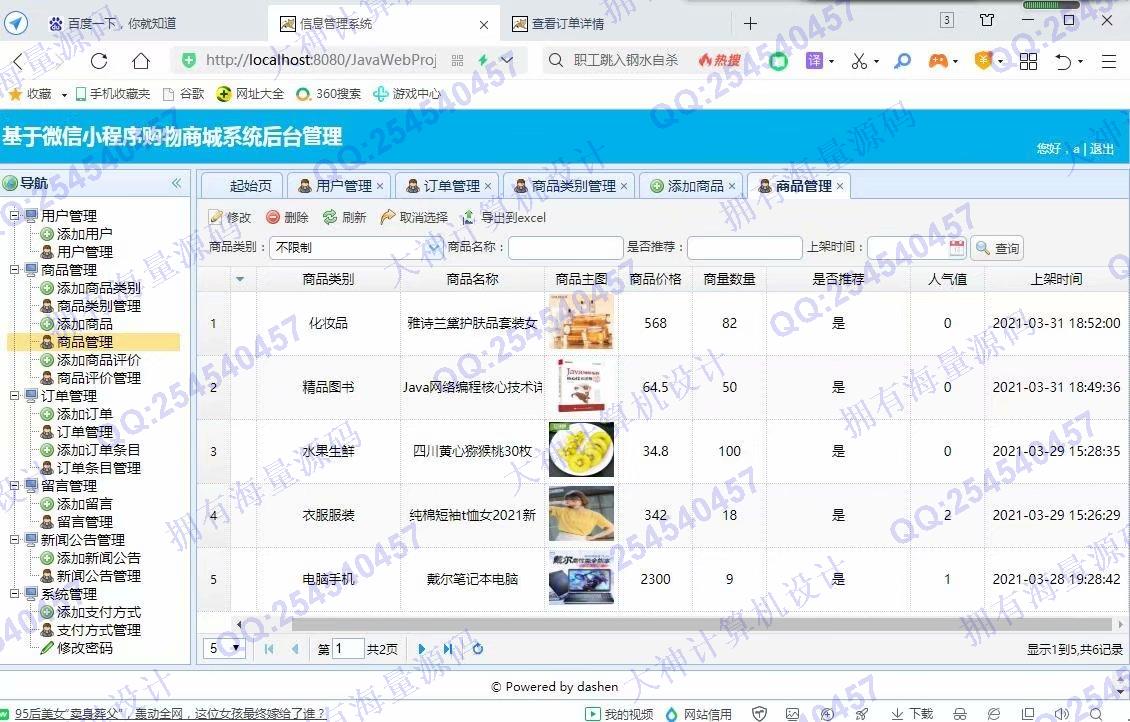1130x722 pixels.
Task: Collapse the 订单管理 tree node
Action: [14, 396]
